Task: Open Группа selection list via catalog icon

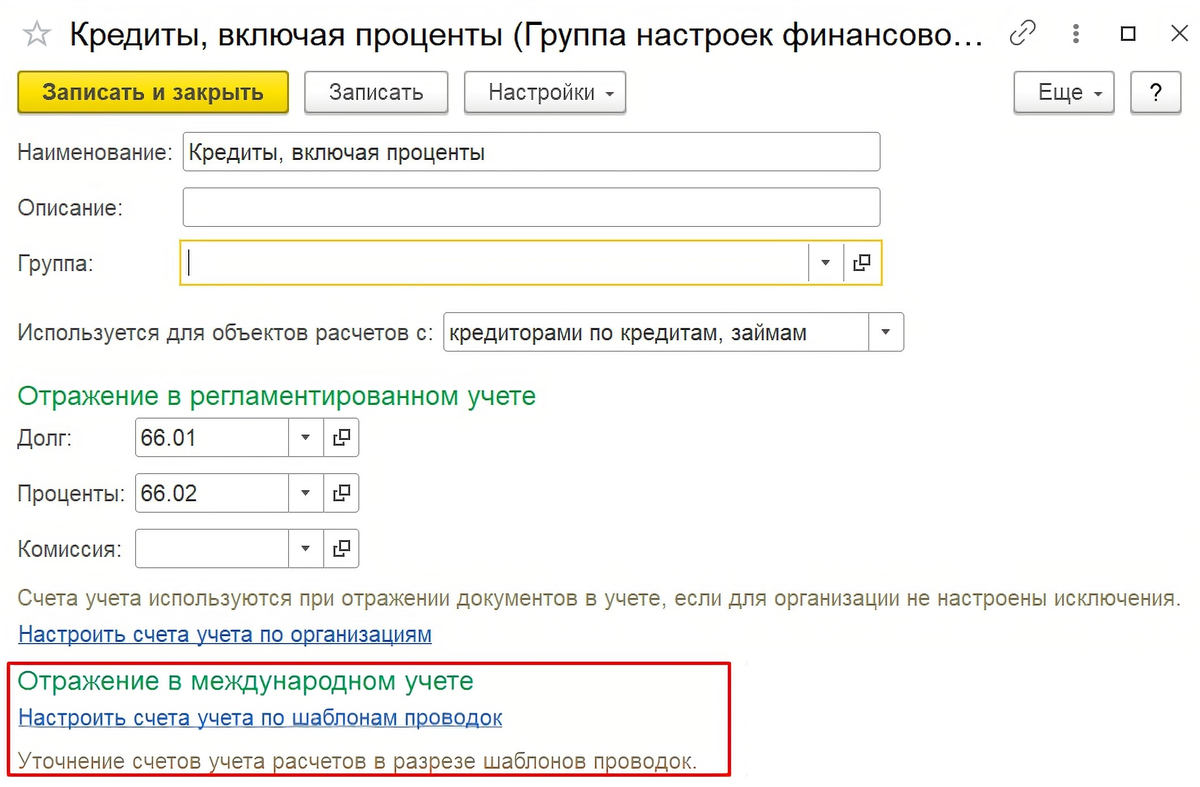Action: (861, 262)
